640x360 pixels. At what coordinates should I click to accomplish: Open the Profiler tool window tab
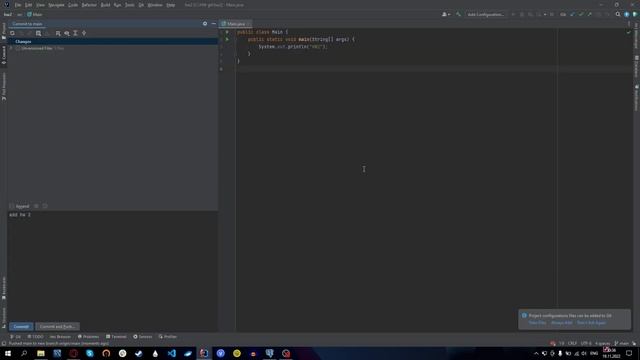(168, 337)
